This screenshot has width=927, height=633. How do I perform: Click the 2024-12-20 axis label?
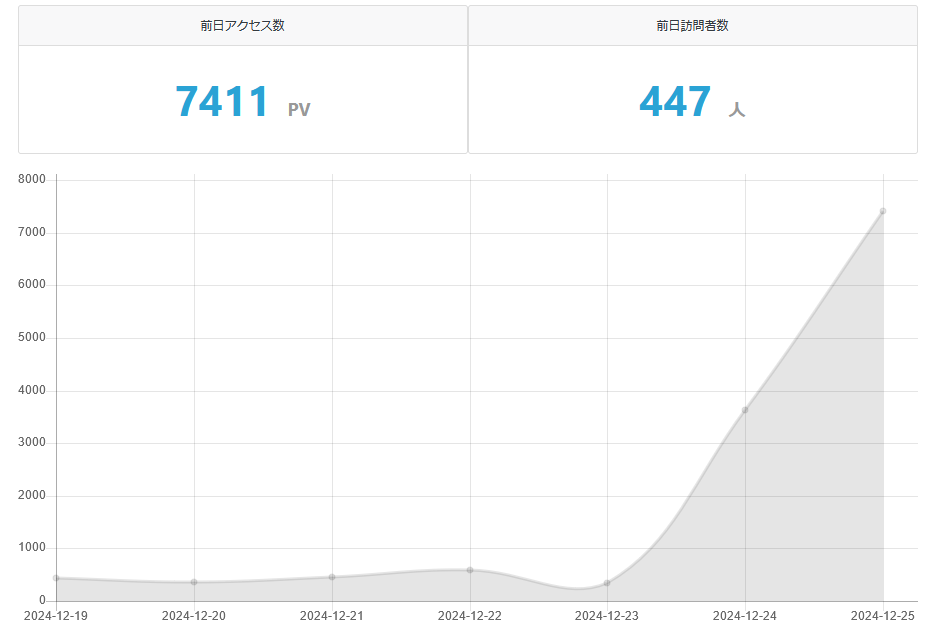[194, 616]
